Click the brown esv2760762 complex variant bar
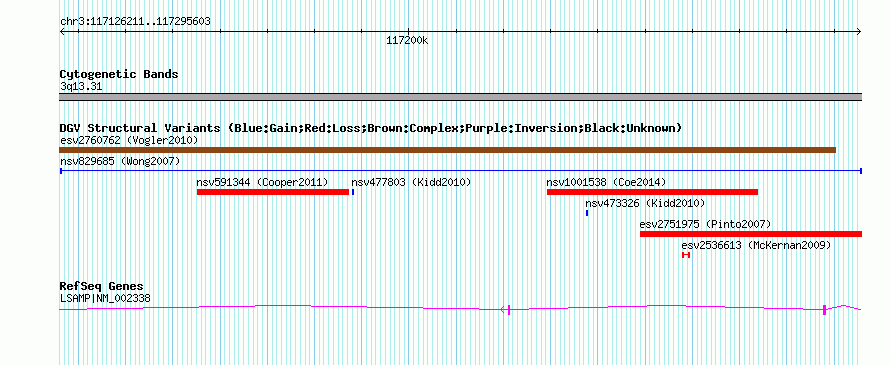The width and height of the screenshot is (890, 365). coord(447,150)
